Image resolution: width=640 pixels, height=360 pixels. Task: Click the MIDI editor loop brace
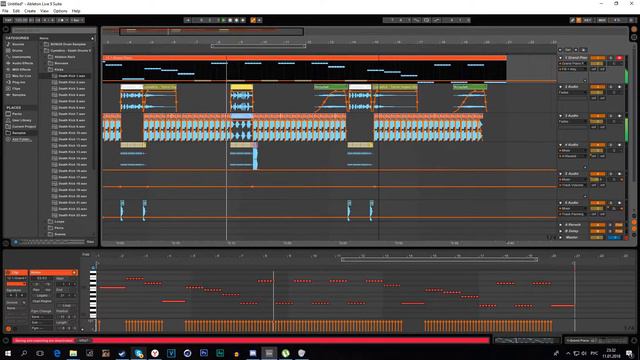[439, 259]
